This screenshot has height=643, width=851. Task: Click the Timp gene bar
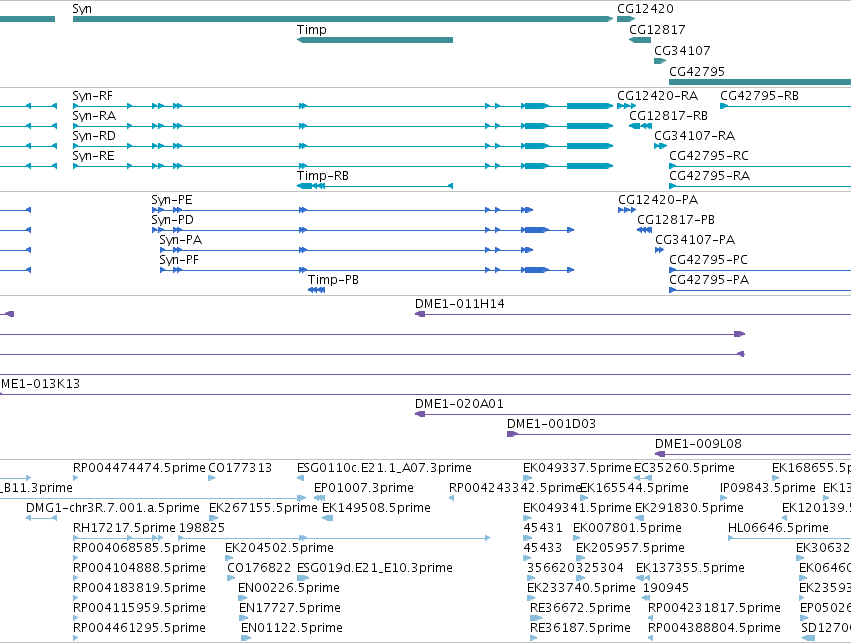pos(374,40)
